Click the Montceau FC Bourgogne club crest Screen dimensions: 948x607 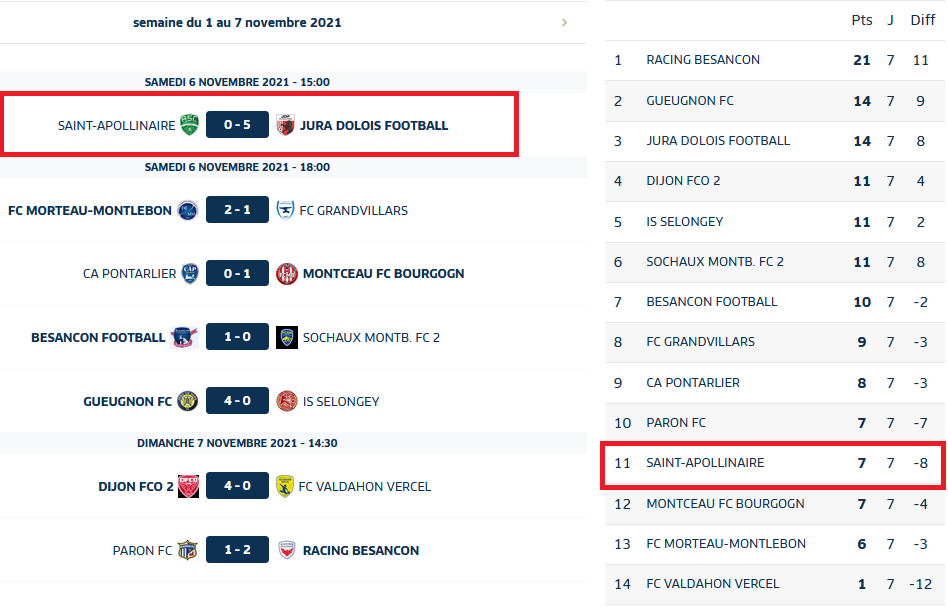pos(287,273)
